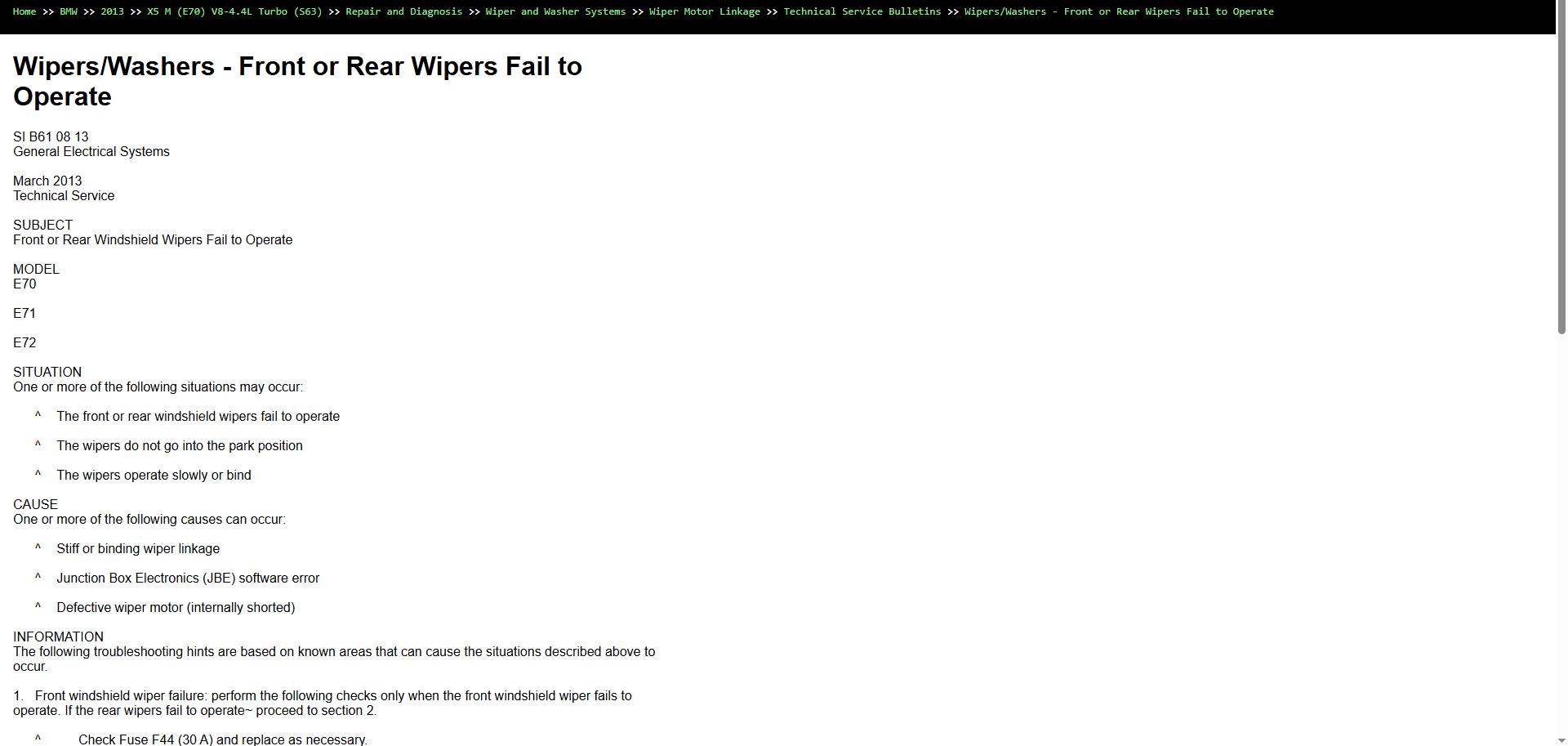The width and height of the screenshot is (1568, 746).
Task: Click the CAUSE heading
Action: point(35,504)
